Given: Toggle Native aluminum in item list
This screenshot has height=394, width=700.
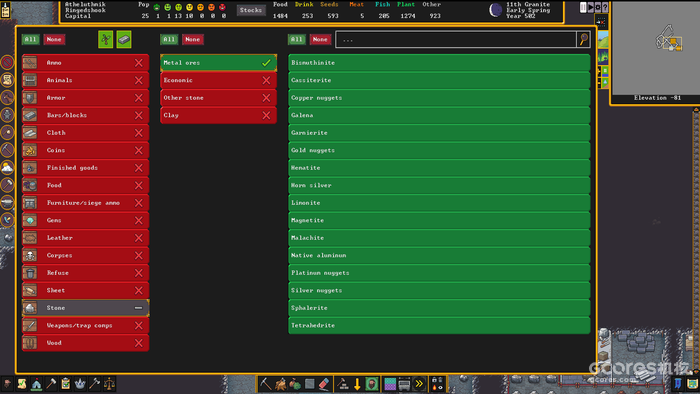Looking at the screenshot, I should coord(439,255).
